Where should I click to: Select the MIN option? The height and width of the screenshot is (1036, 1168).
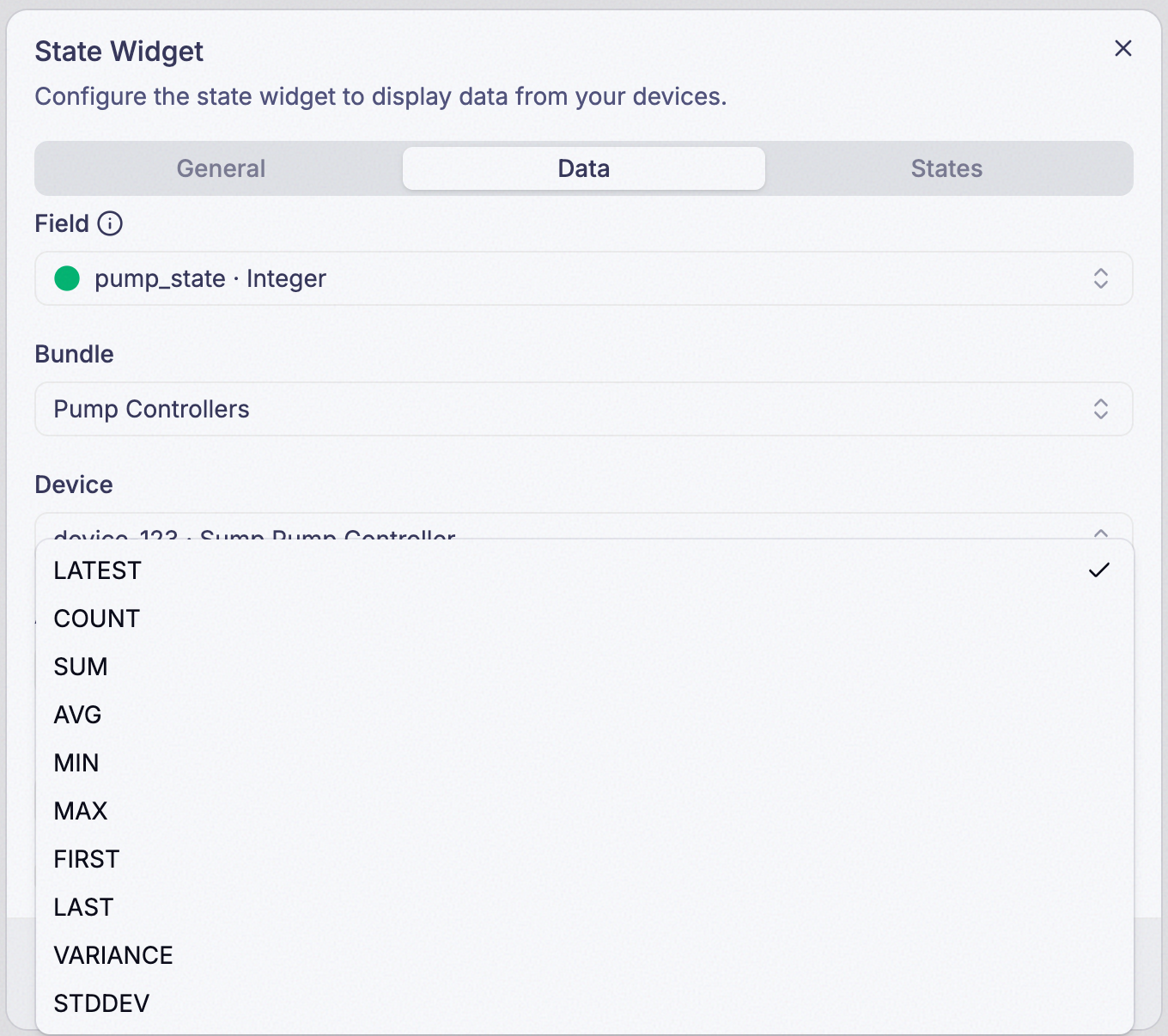[x=584, y=763]
